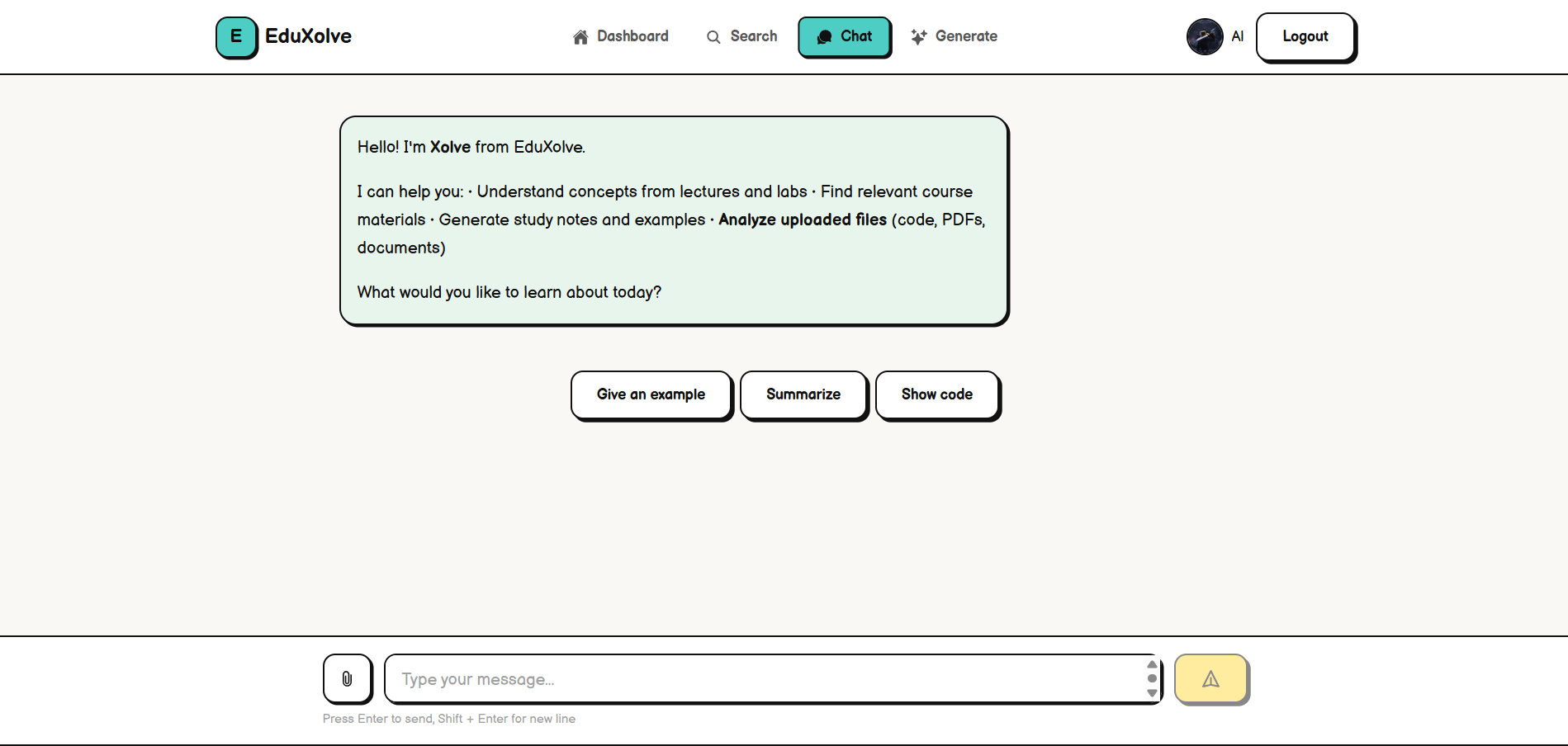
Task: Choose the "Give an example" suggestion
Action: 651,394
